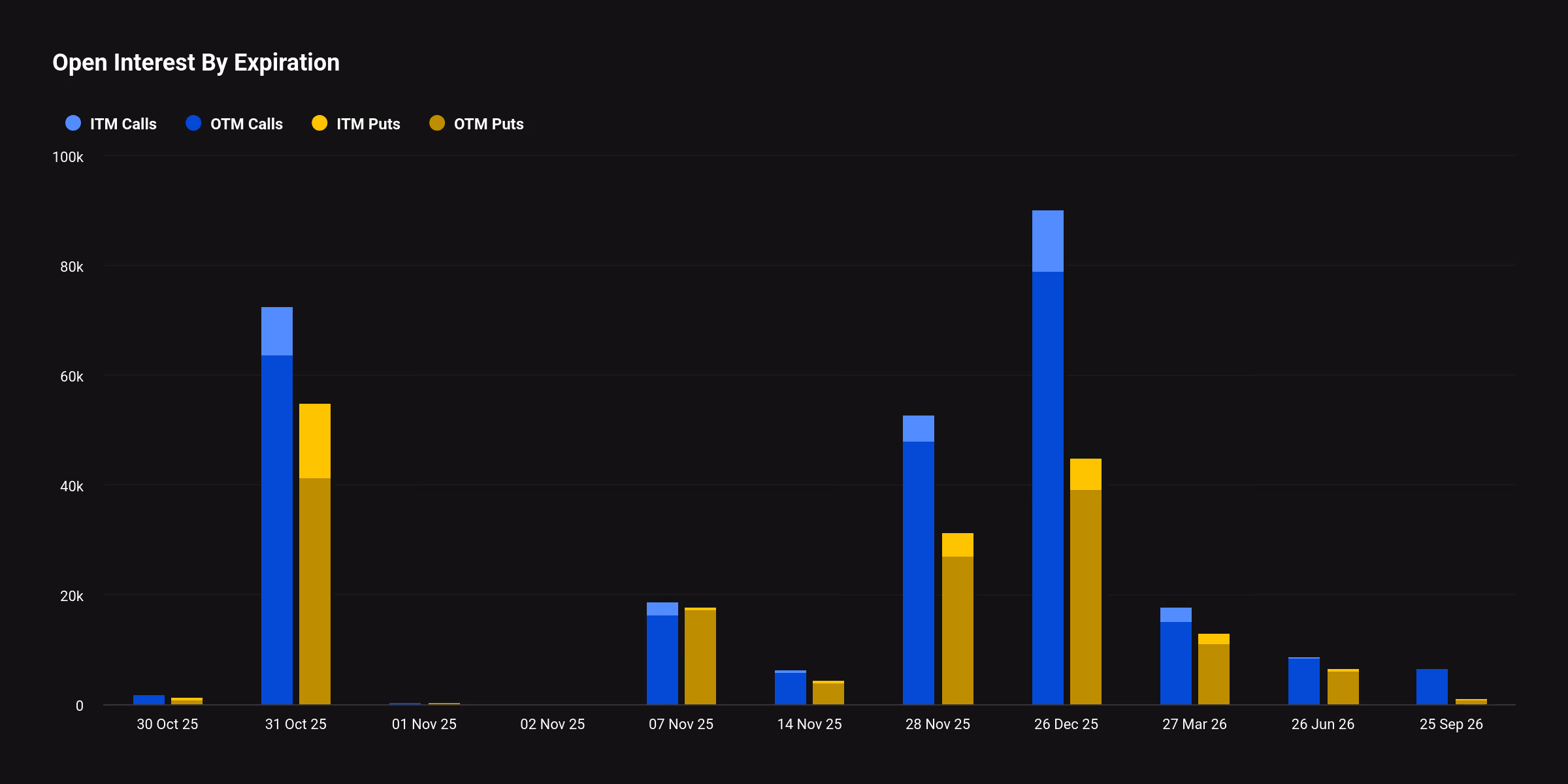This screenshot has height=784, width=1568.
Task: Click the 31 Oct 25 ITM Puts segment
Action: [x=314, y=440]
